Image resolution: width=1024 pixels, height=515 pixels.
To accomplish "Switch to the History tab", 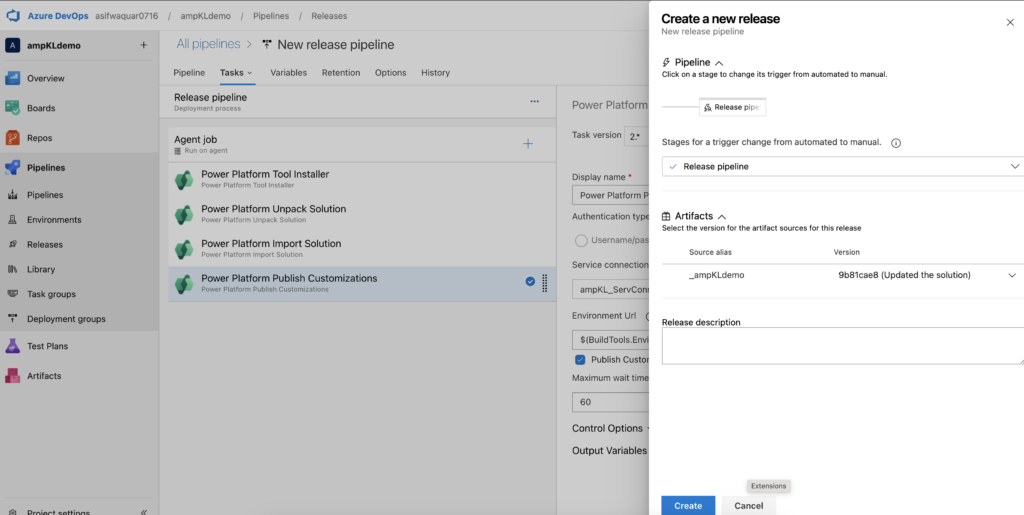I will click(x=436, y=73).
